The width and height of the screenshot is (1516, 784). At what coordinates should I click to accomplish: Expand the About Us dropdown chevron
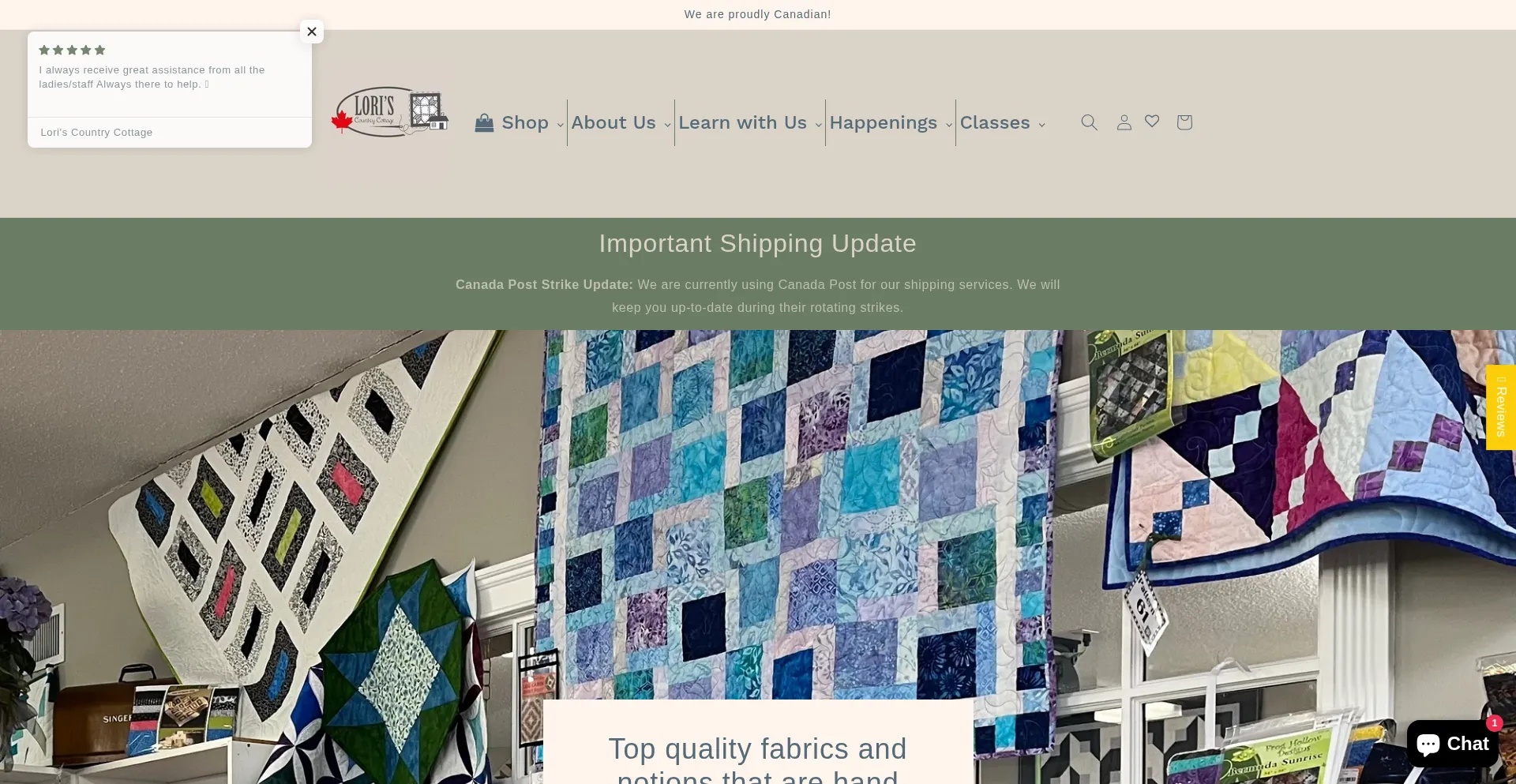667,125
